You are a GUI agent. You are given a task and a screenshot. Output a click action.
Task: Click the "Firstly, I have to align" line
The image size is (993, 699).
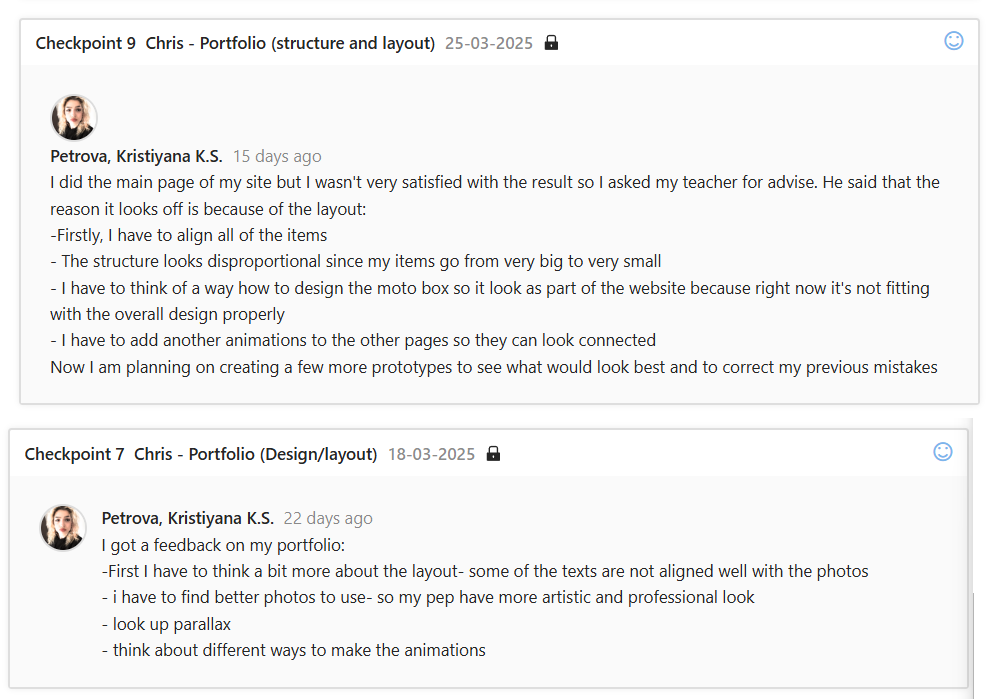point(189,235)
